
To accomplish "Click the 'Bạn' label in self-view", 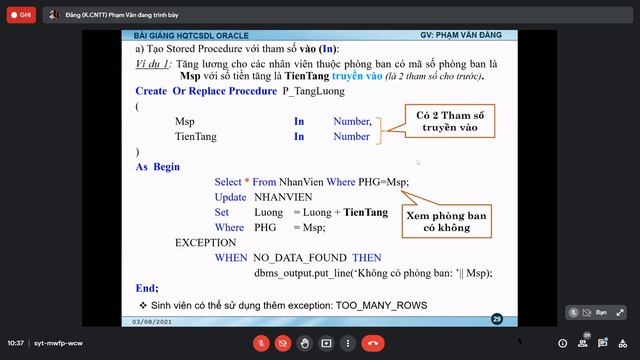I will click(601, 313).
